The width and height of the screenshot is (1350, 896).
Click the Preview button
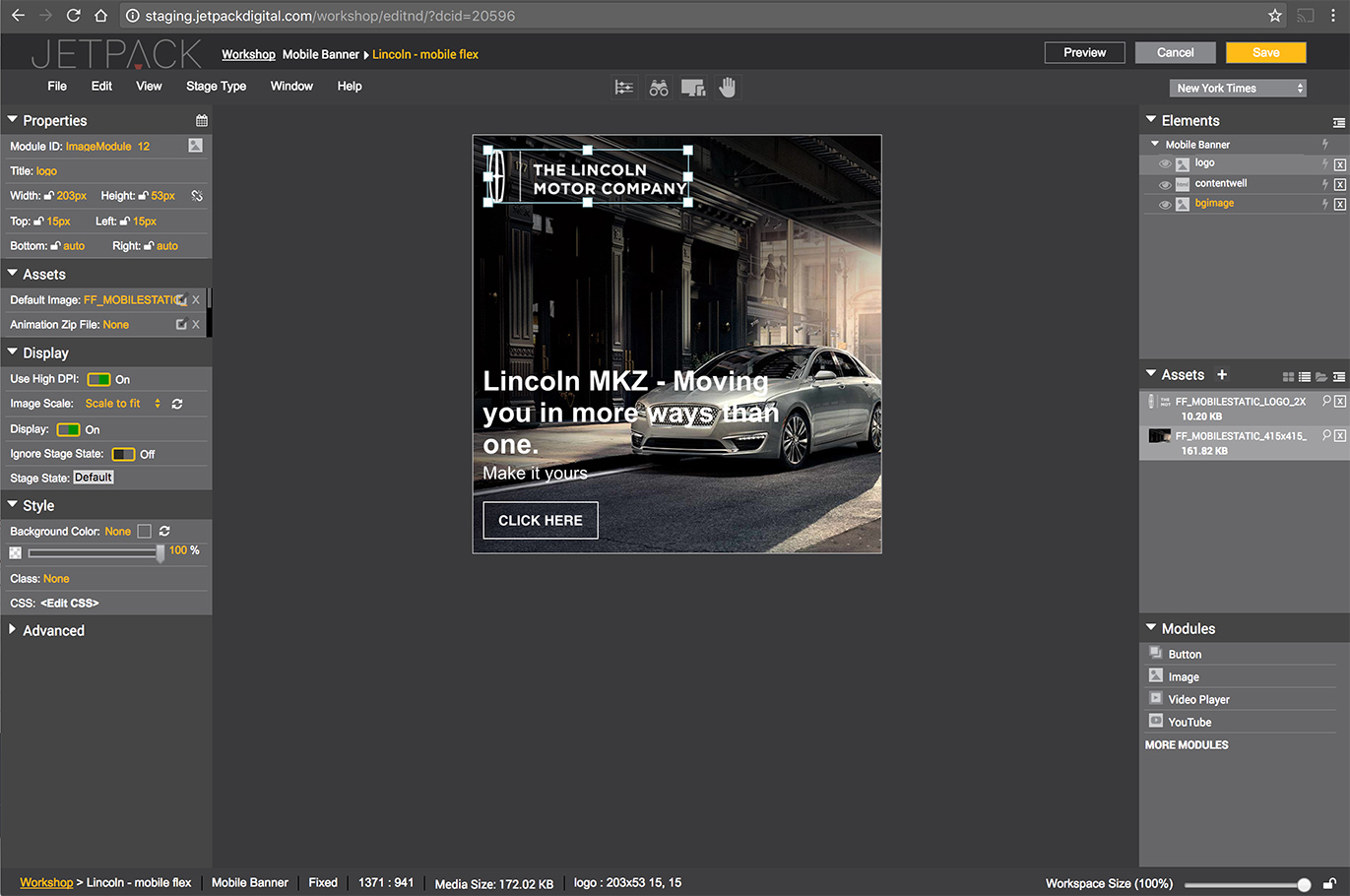coord(1085,52)
